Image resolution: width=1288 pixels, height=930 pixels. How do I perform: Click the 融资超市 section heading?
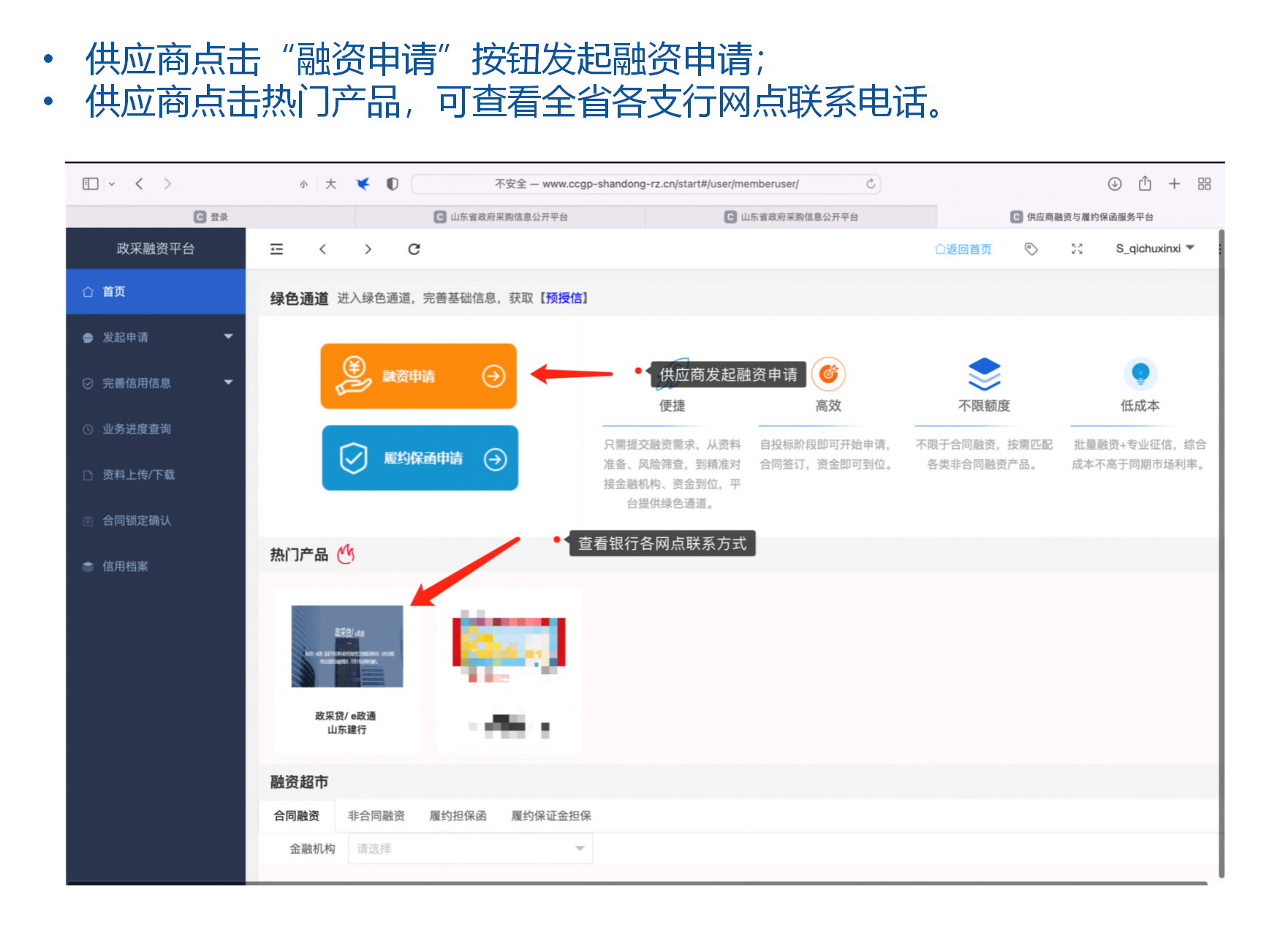click(x=299, y=782)
